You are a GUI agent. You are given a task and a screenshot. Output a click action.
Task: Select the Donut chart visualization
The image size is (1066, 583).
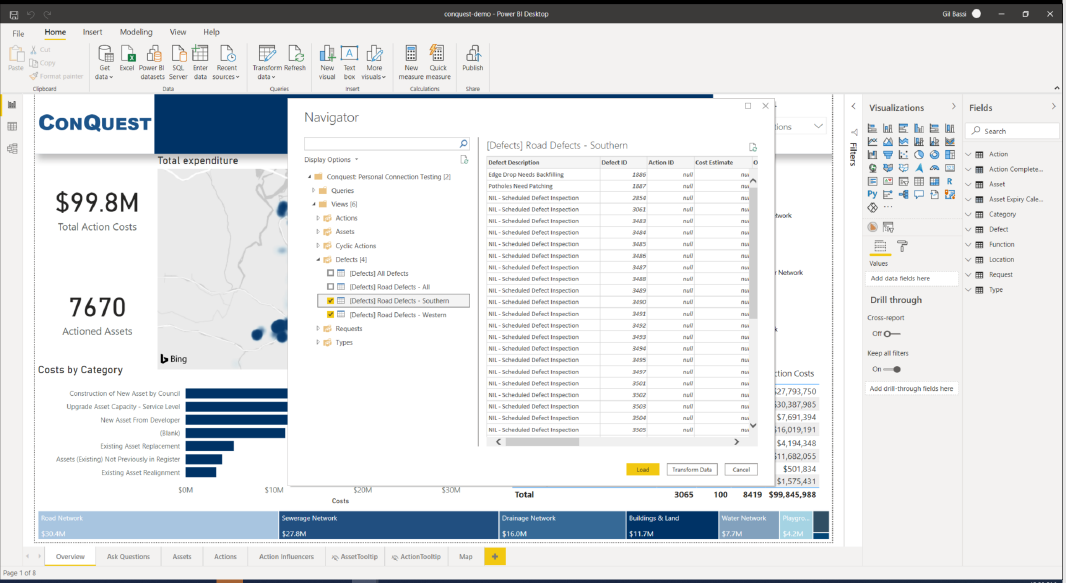point(935,154)
